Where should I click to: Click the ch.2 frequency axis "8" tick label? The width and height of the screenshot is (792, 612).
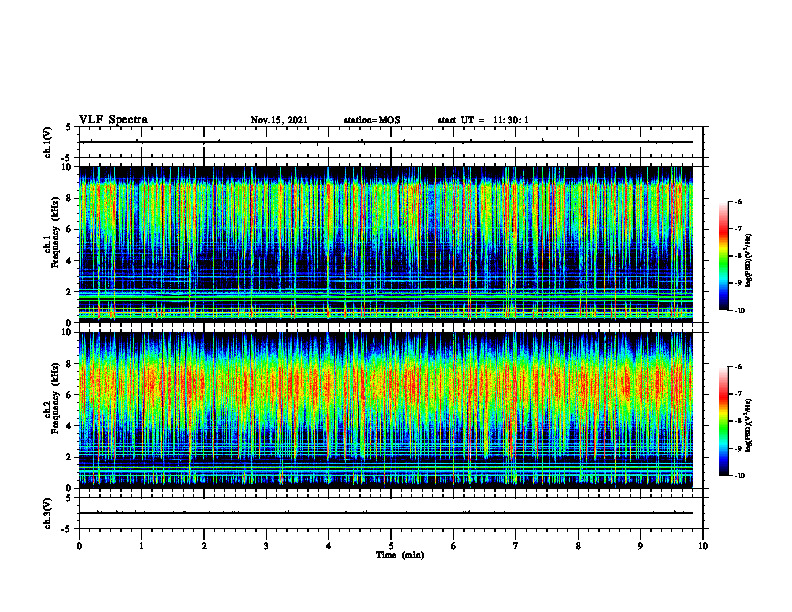click(x=70, y=364)
